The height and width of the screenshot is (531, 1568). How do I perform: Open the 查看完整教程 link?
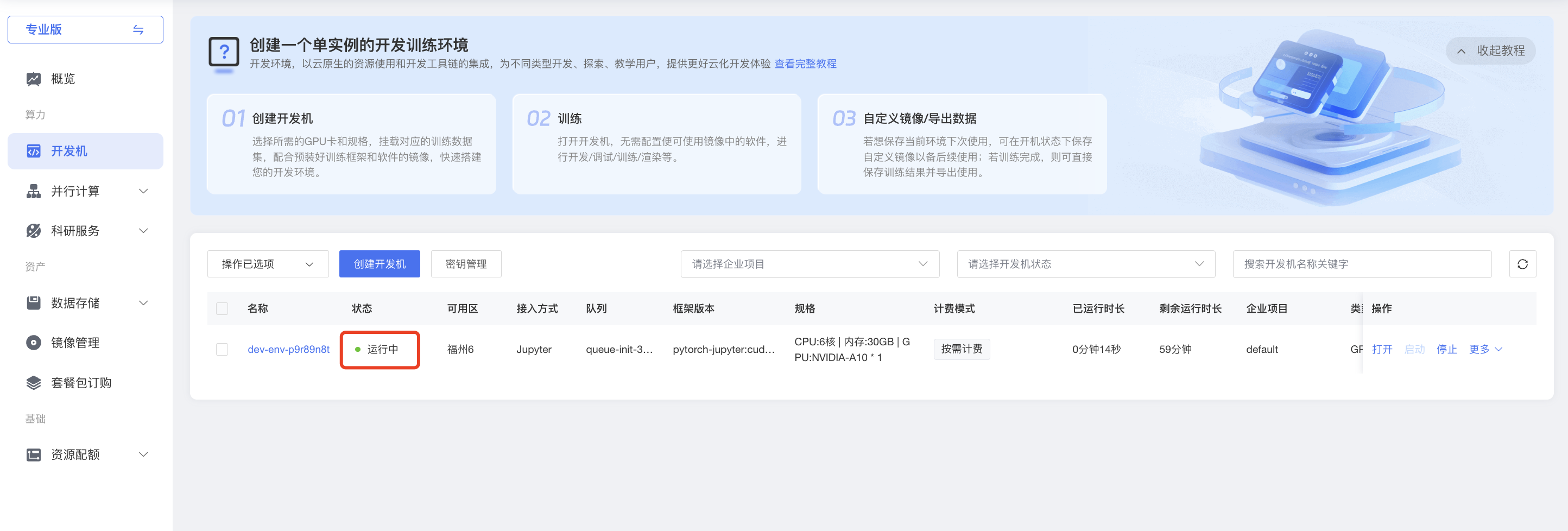tap(805, 64)
